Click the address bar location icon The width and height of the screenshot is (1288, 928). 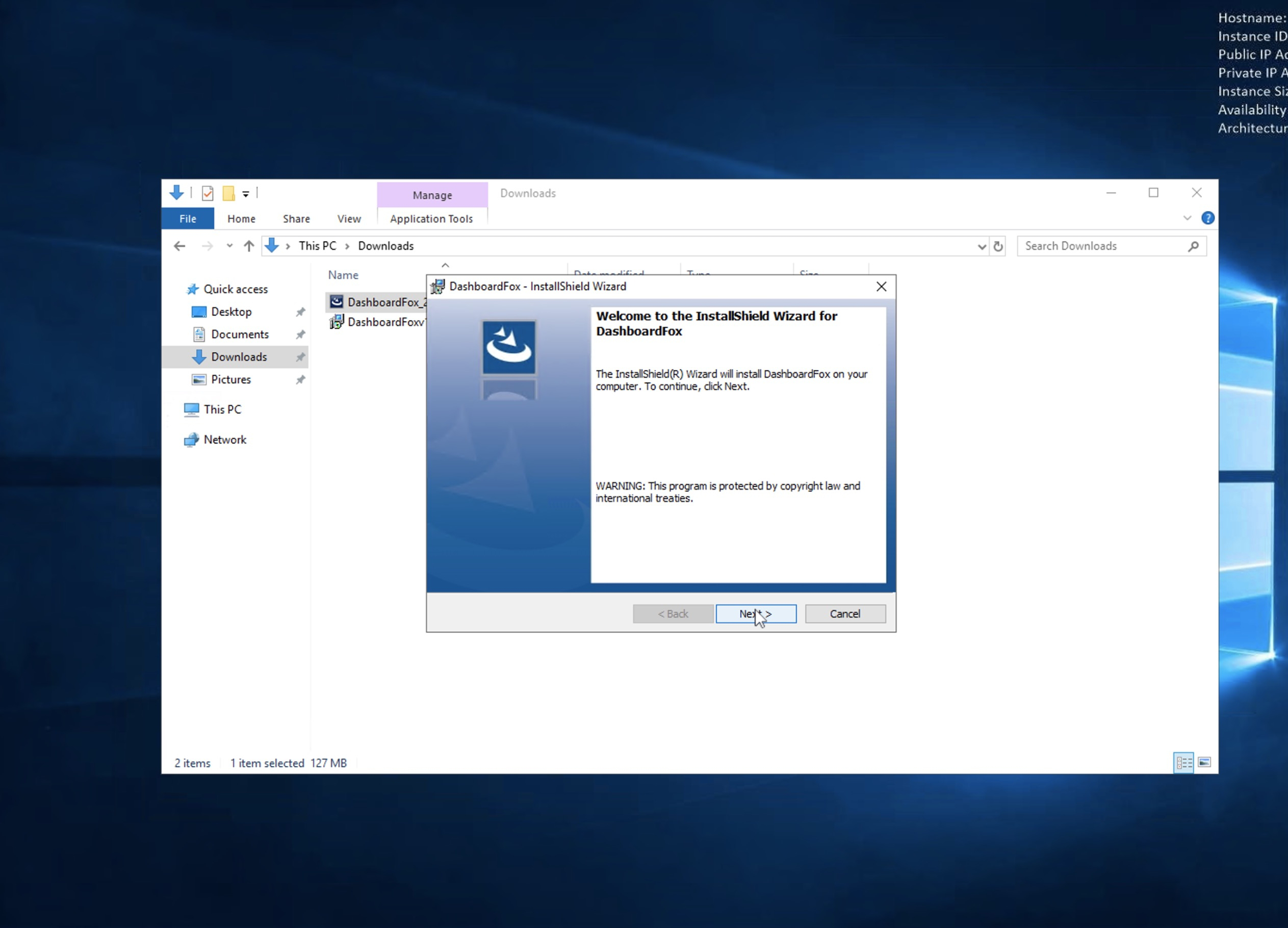click(x=271, y=246)
